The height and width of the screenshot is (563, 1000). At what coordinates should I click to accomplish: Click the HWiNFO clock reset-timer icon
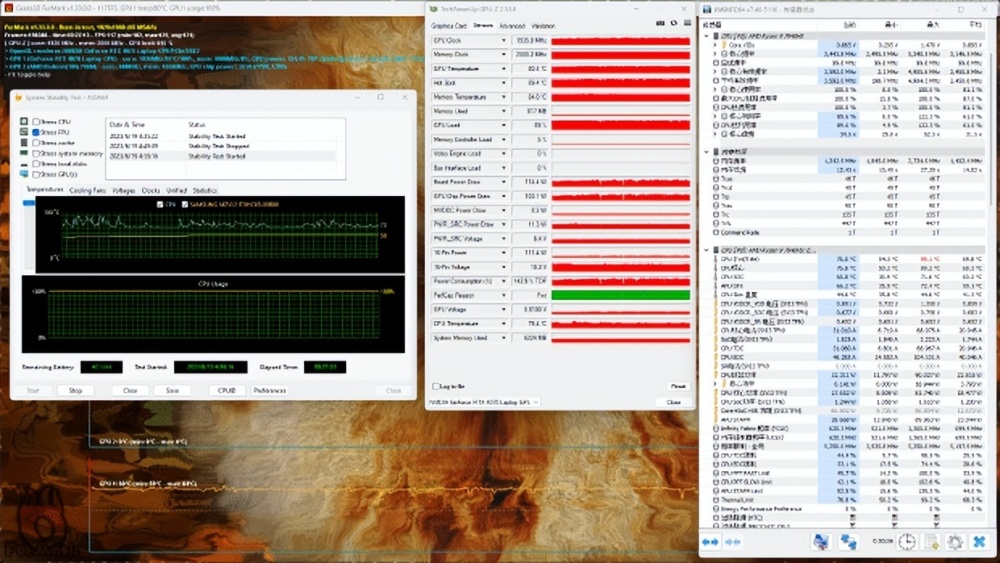(907, 542)
